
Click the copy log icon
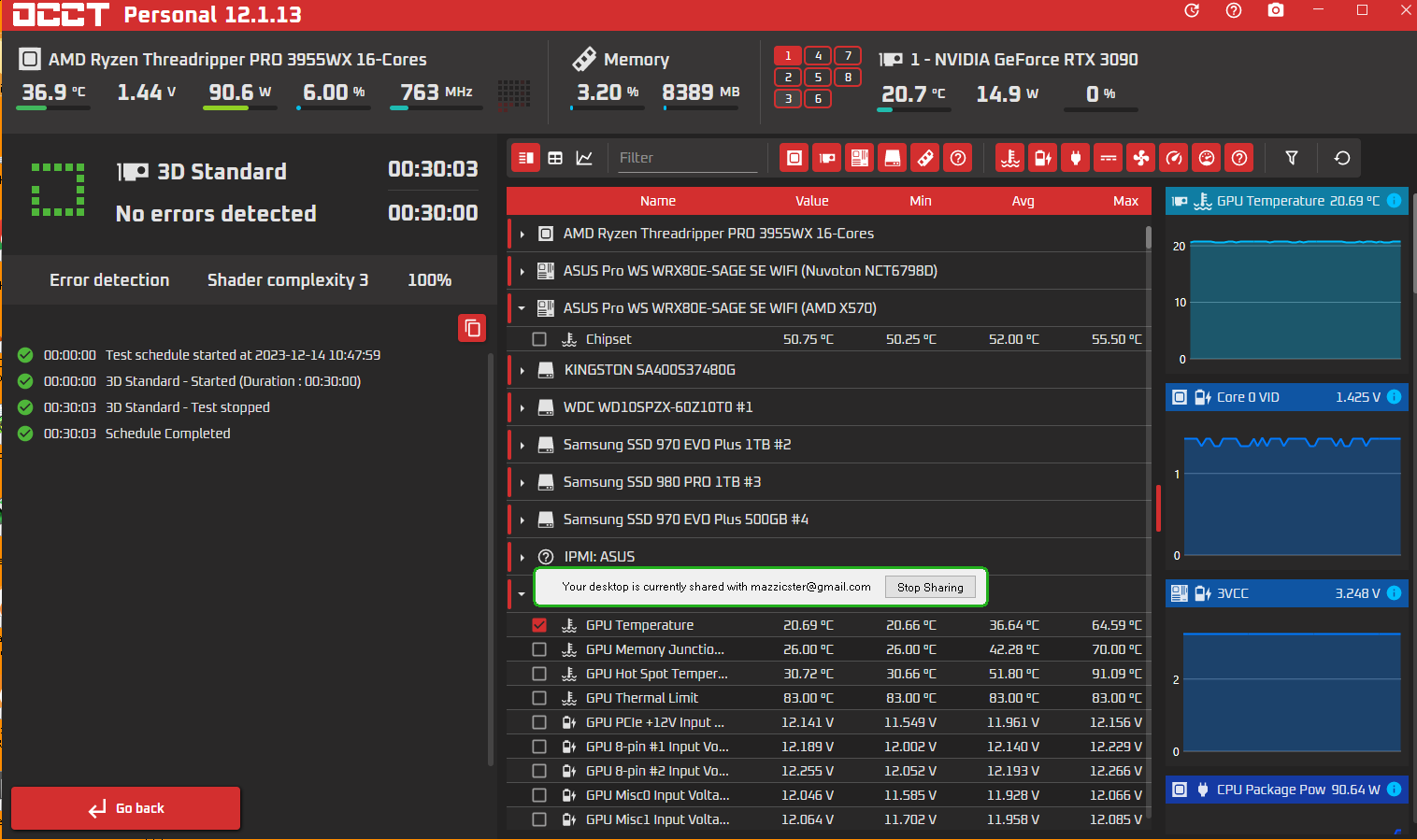click(x=472, y=328)
